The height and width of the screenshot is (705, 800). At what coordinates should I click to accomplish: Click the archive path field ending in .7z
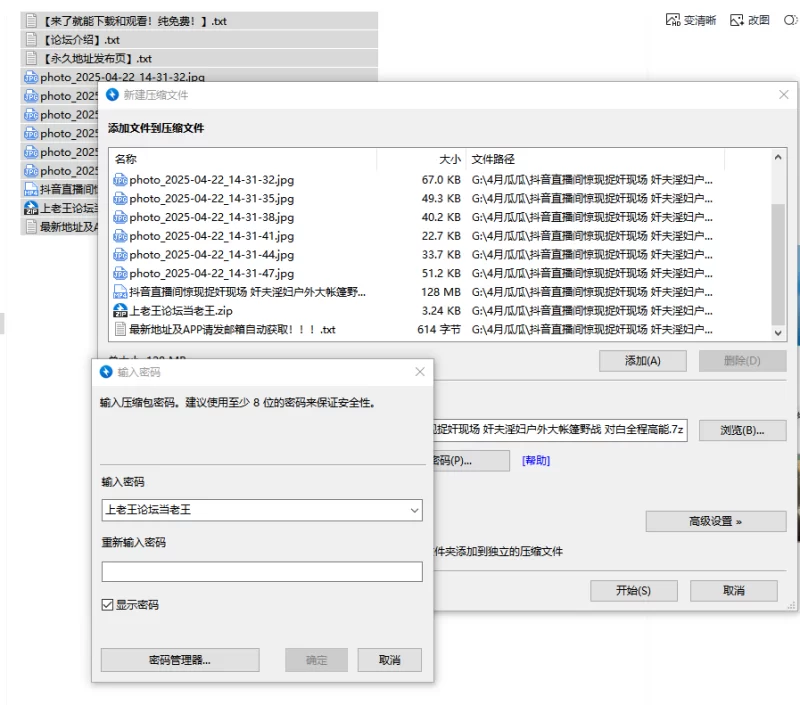(560, 430)
